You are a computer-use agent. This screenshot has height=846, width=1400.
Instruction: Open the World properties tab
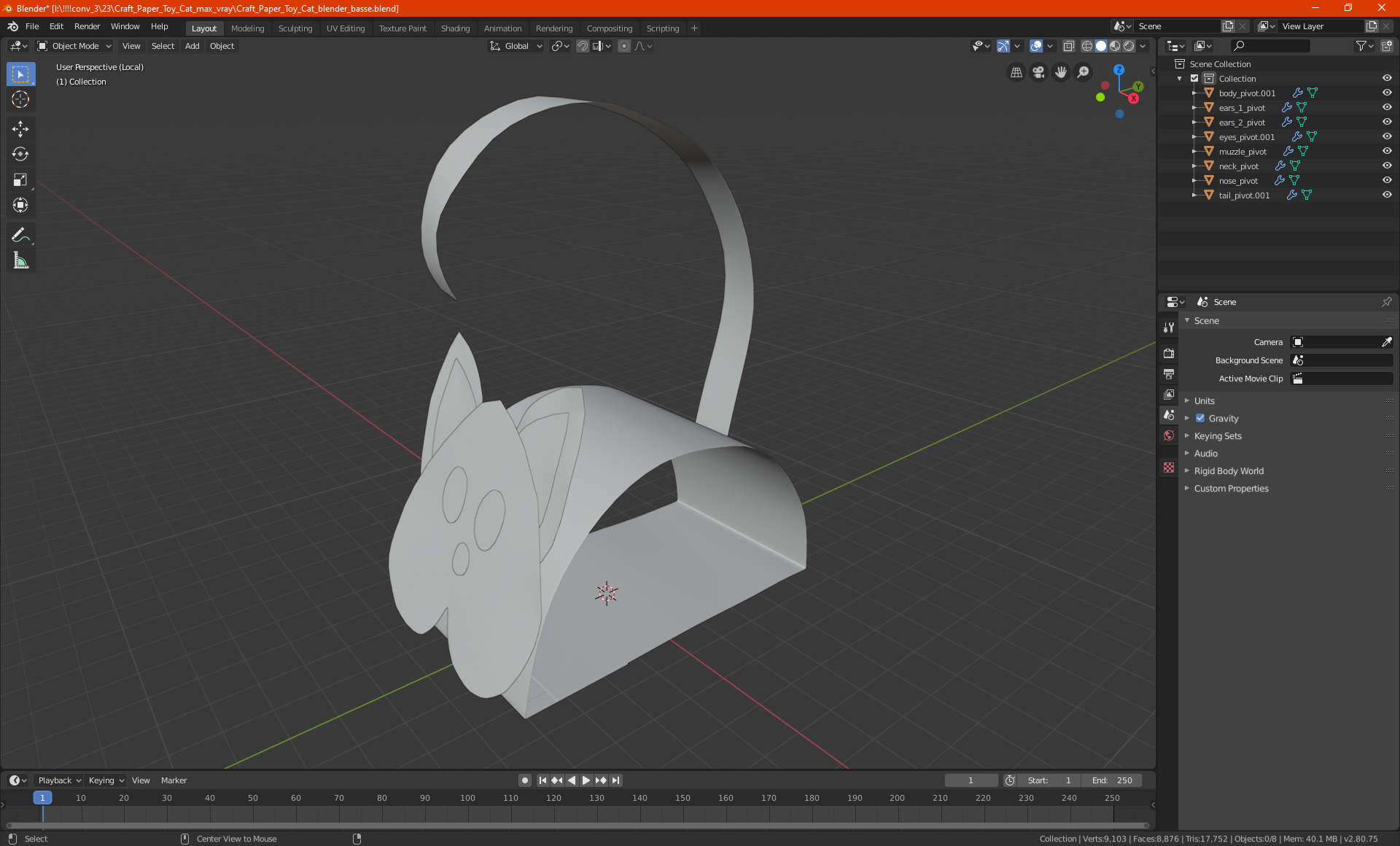(1169, 435)
